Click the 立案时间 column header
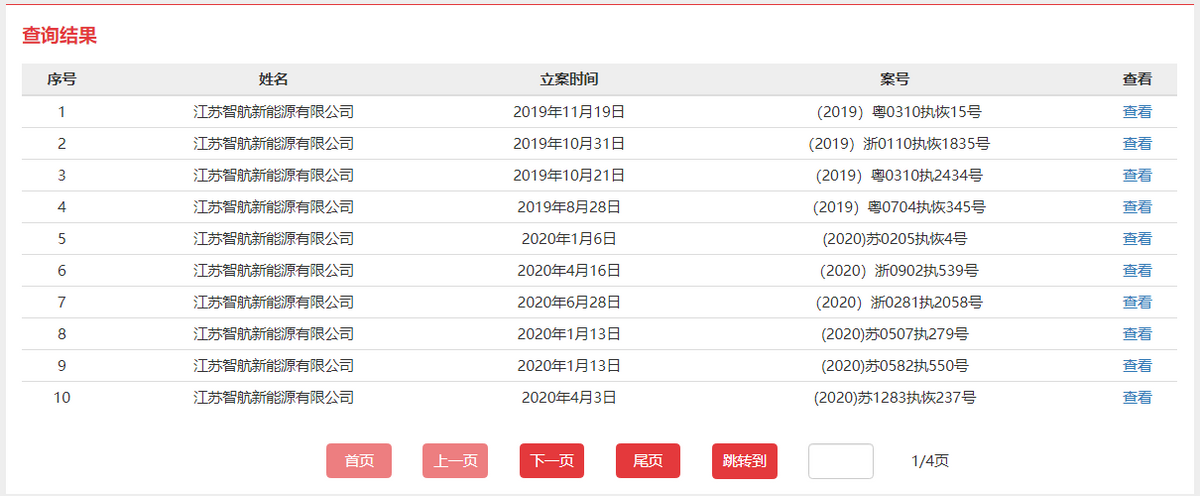 (x=569, y=79)
